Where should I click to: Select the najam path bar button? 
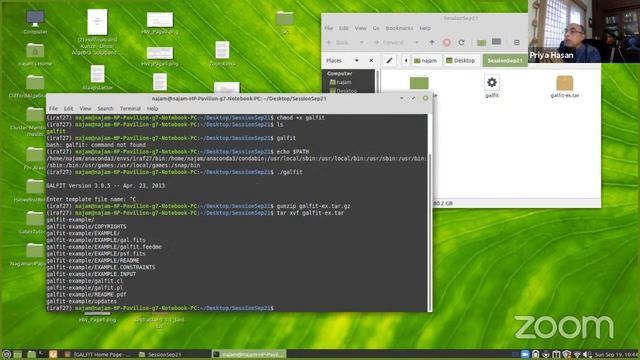pos(426,60)
